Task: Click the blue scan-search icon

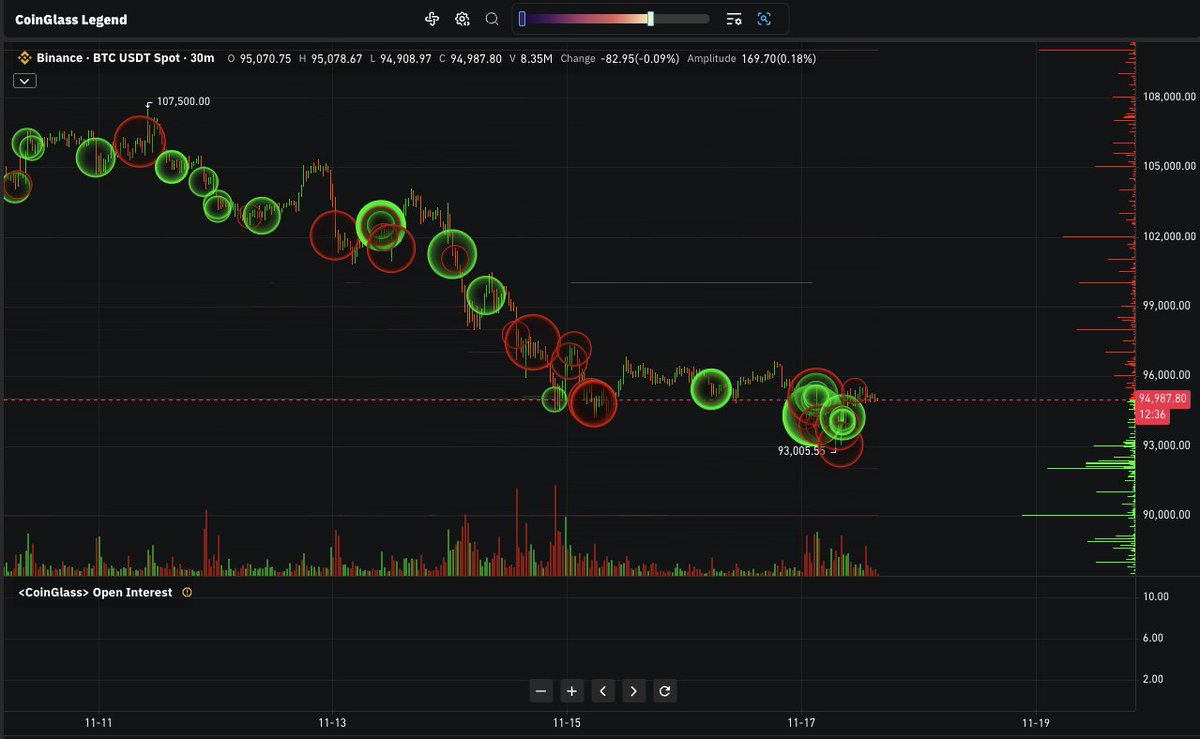Action: click(764, 19)
